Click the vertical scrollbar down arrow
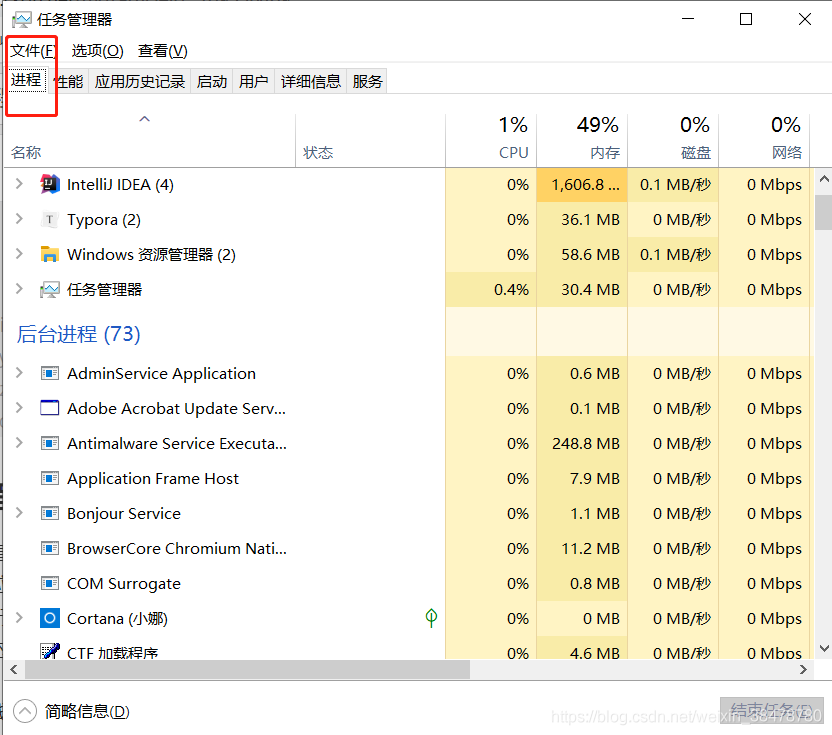832x735 pixels. coord(824,648)
